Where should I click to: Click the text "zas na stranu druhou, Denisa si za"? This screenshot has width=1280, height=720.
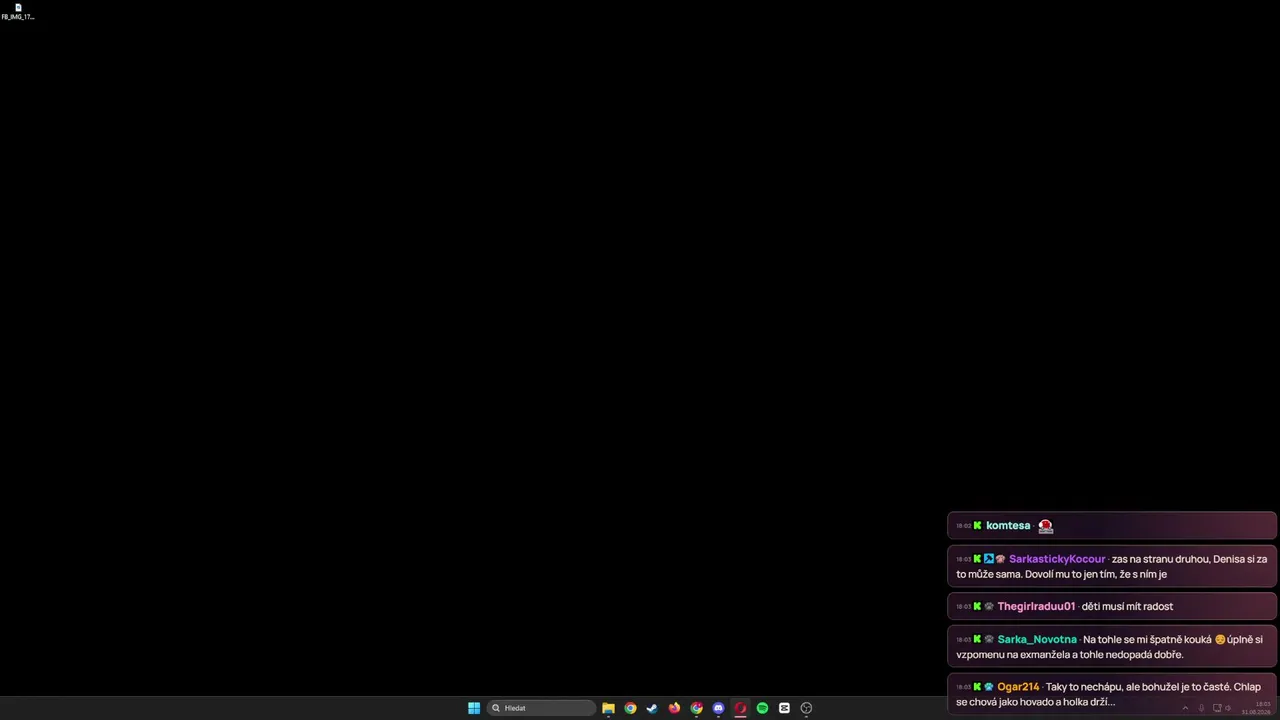tap(1189, 559)
